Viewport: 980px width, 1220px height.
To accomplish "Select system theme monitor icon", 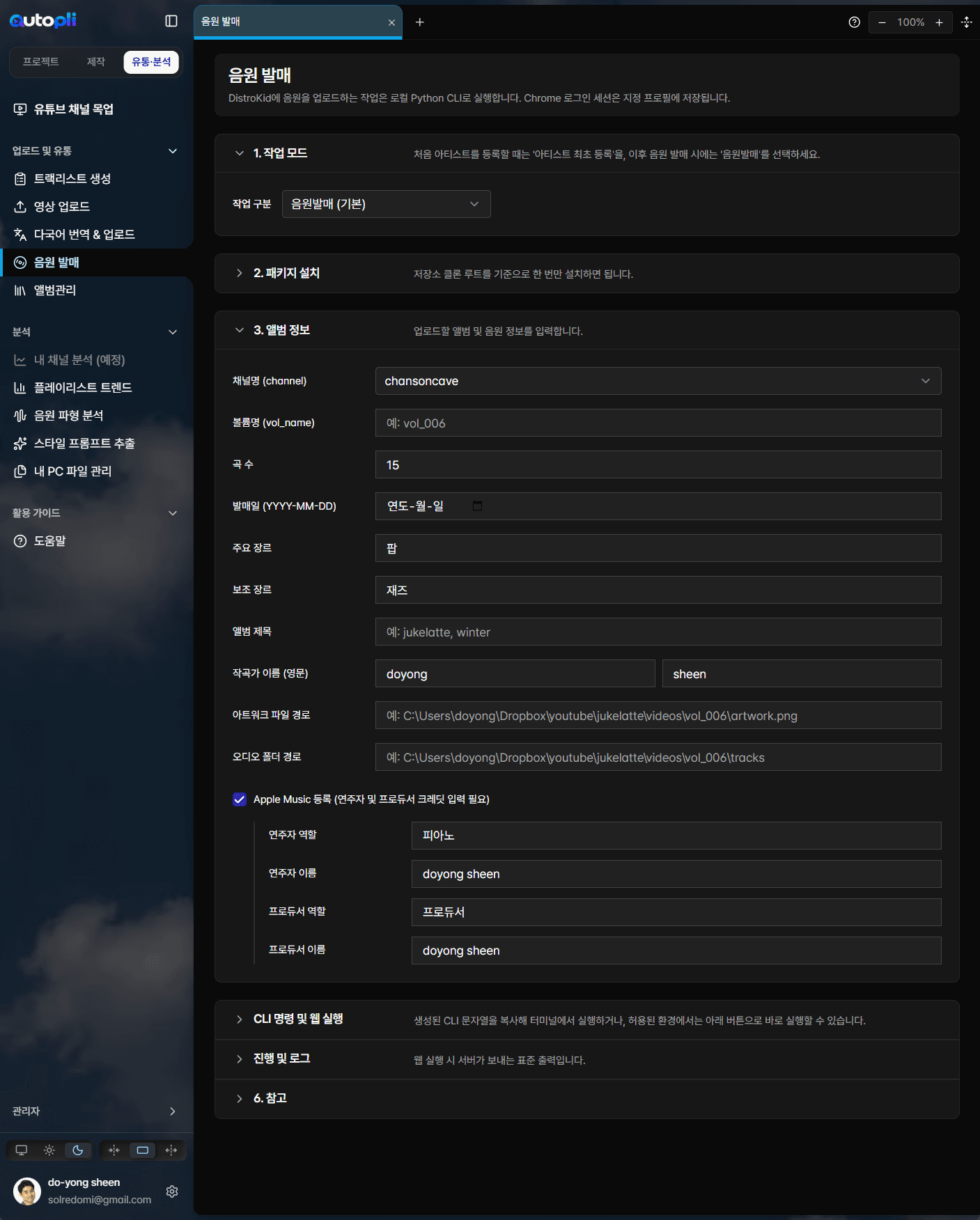I will tap(22, 1150).
